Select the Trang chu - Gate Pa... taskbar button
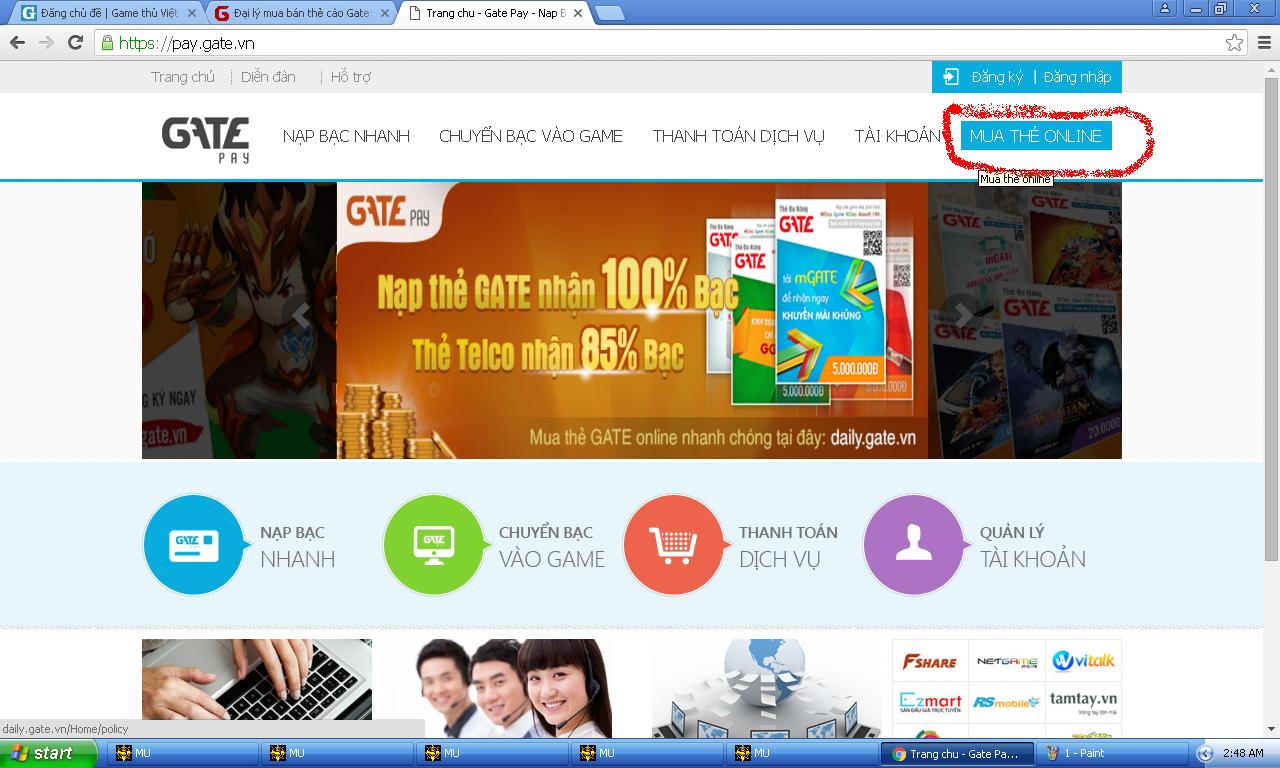1280x768 pixels. pyautogui.click(x=956, y=753)
